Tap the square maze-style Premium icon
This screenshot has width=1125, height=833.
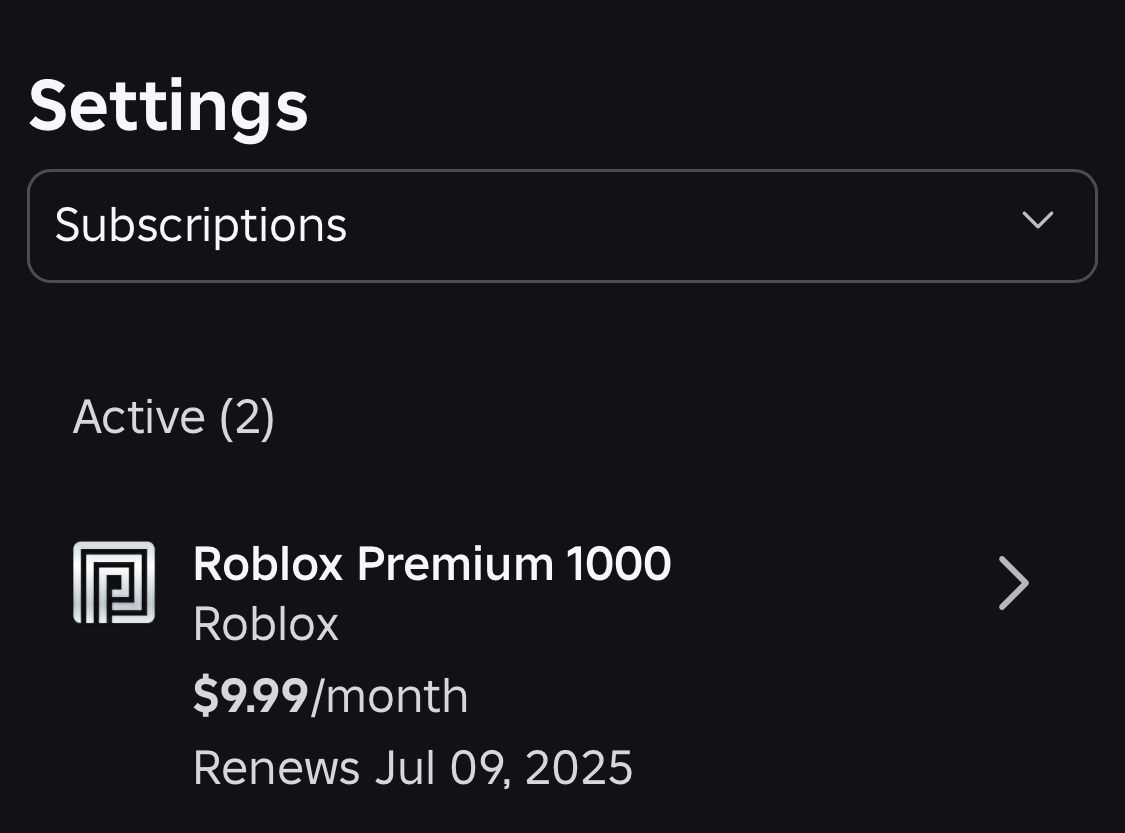click(x=114, y=582)
